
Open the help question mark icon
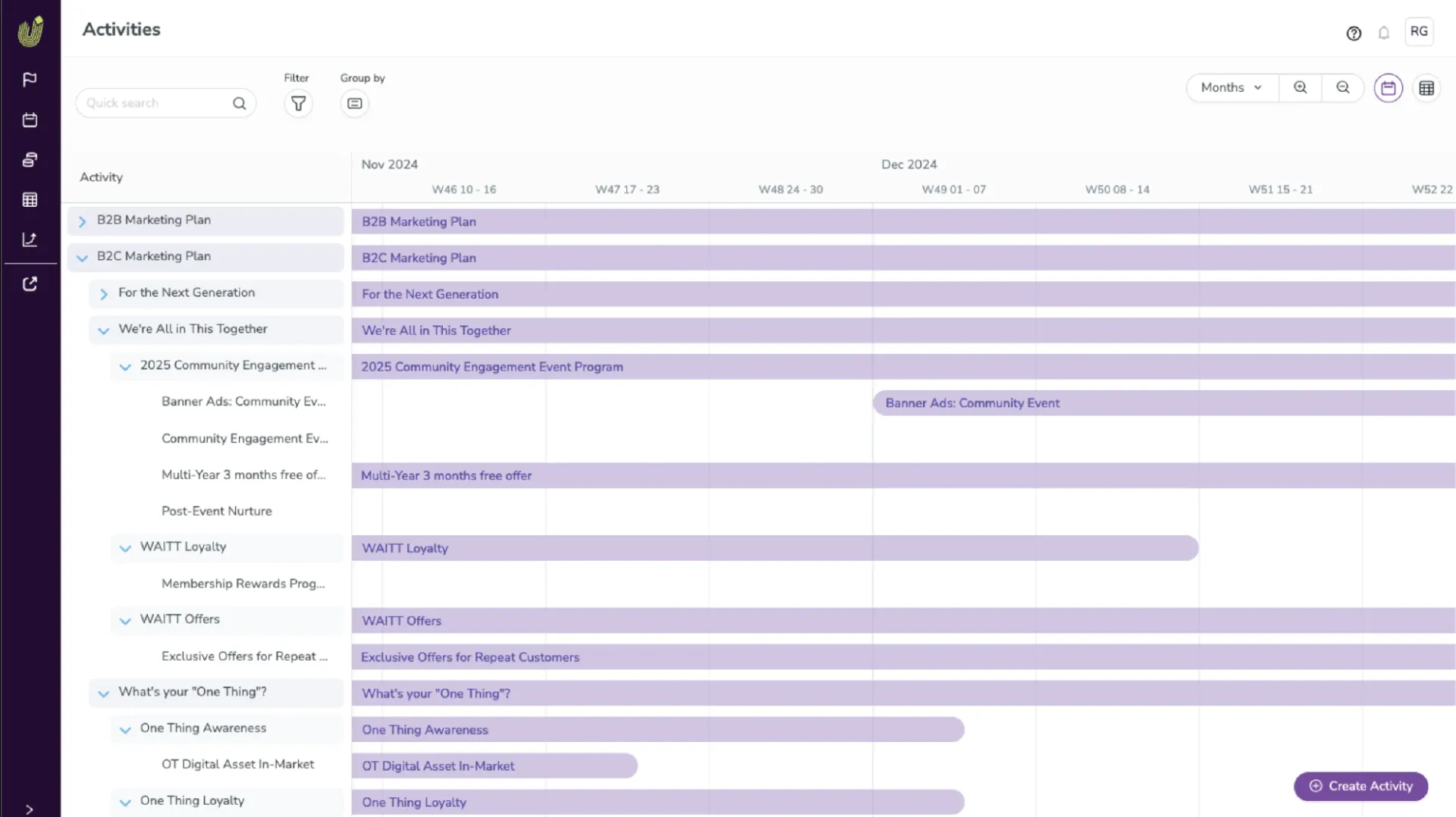tap(1354, 33)
